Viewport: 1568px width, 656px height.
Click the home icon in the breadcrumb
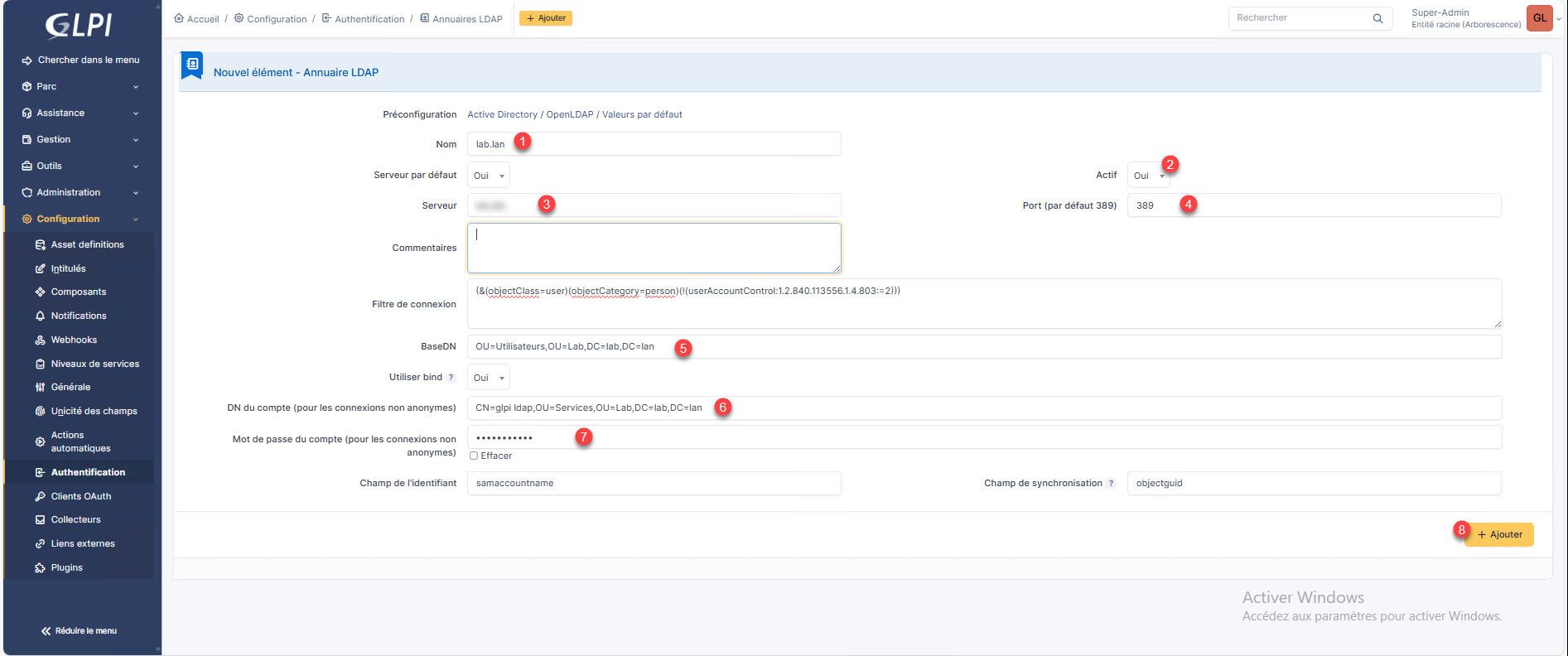[x=179, y=18]
